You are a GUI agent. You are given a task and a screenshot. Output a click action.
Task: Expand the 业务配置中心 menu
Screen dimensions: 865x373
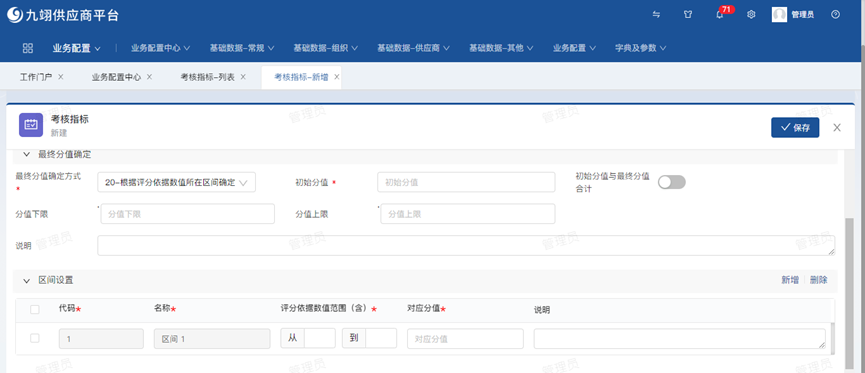click(161, 48)
